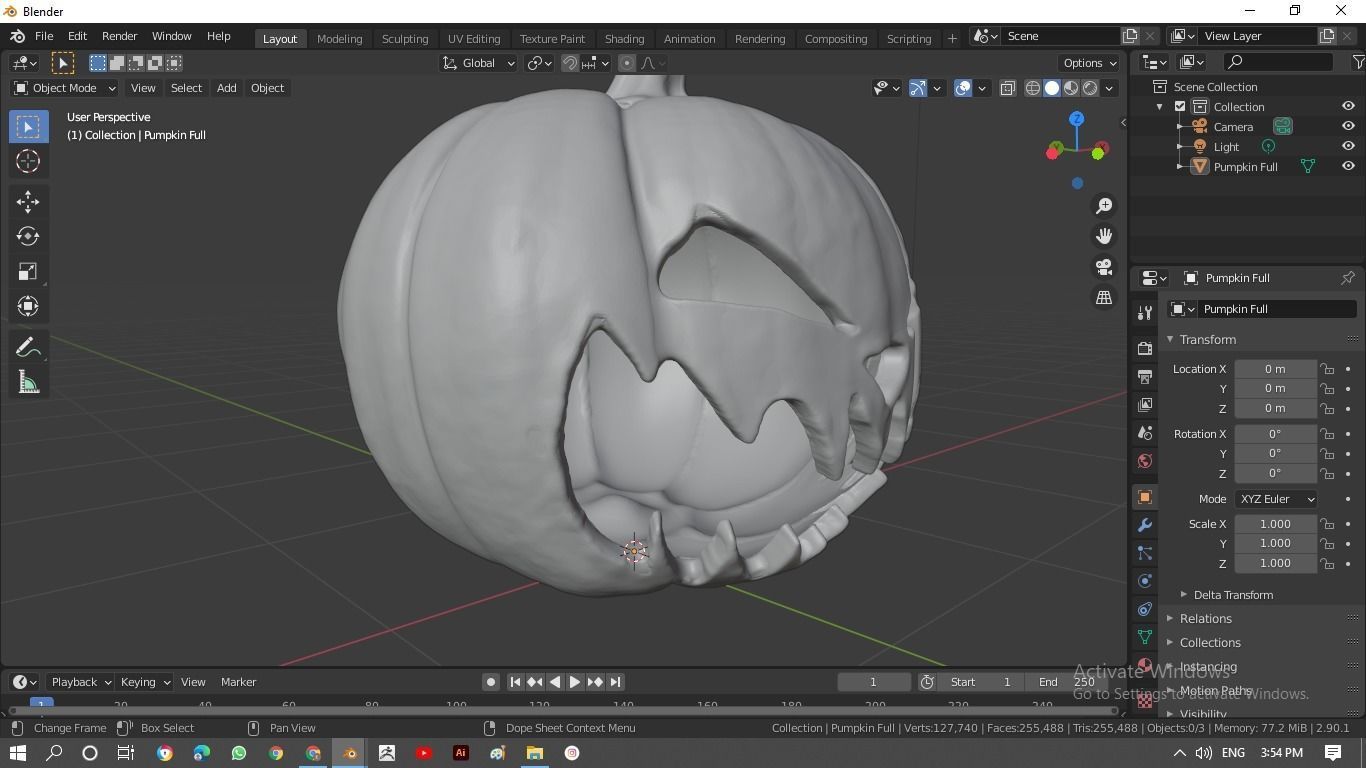Expand the Collections panel
This screenshot has width=1366, height=768.
[1209, 643]
